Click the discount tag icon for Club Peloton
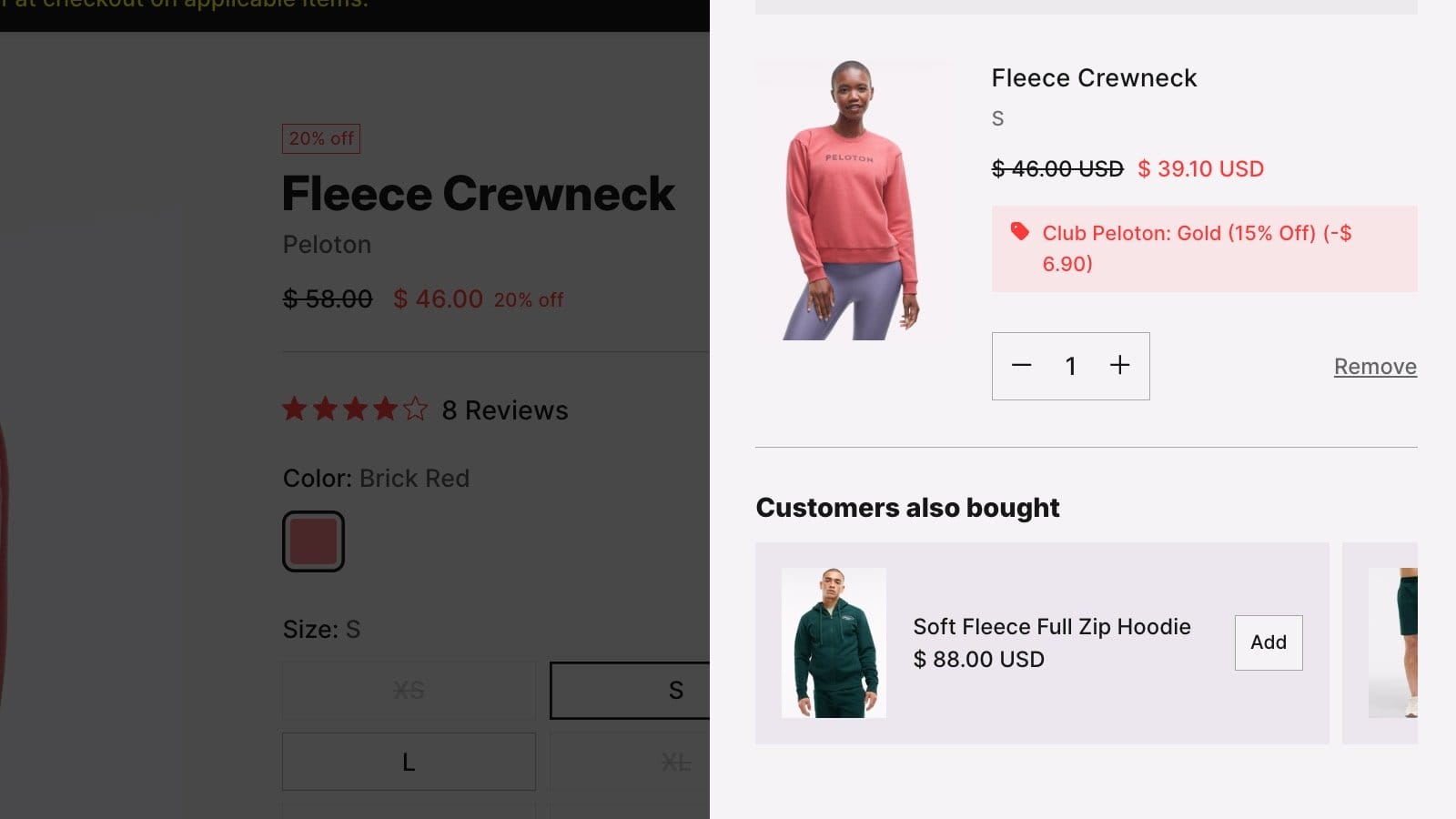The height and width of the screenshot is (819, 1456). [x=1019, y=232]
